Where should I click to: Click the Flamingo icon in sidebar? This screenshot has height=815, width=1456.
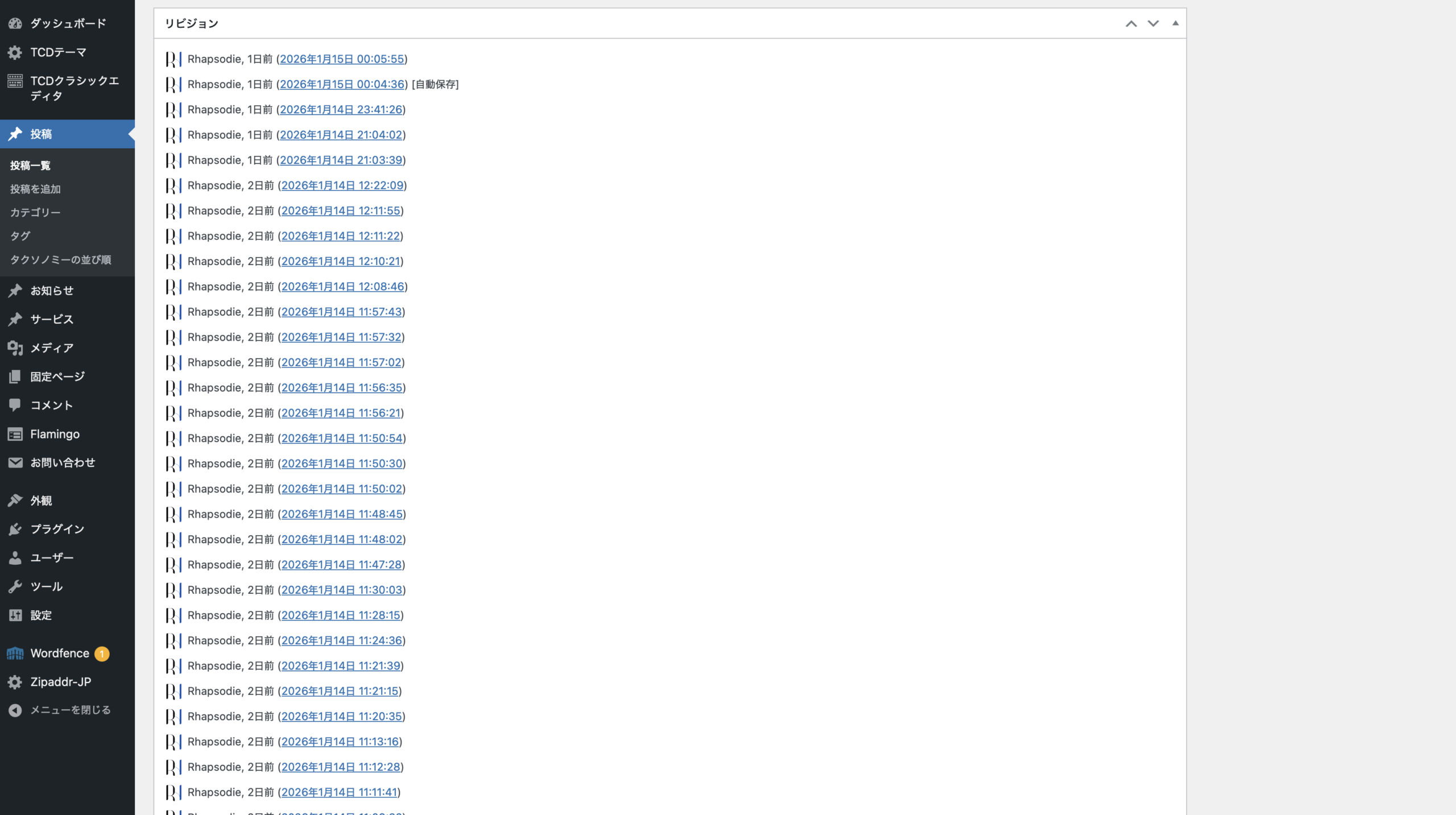pyautogui.click(x=15, y=435)
